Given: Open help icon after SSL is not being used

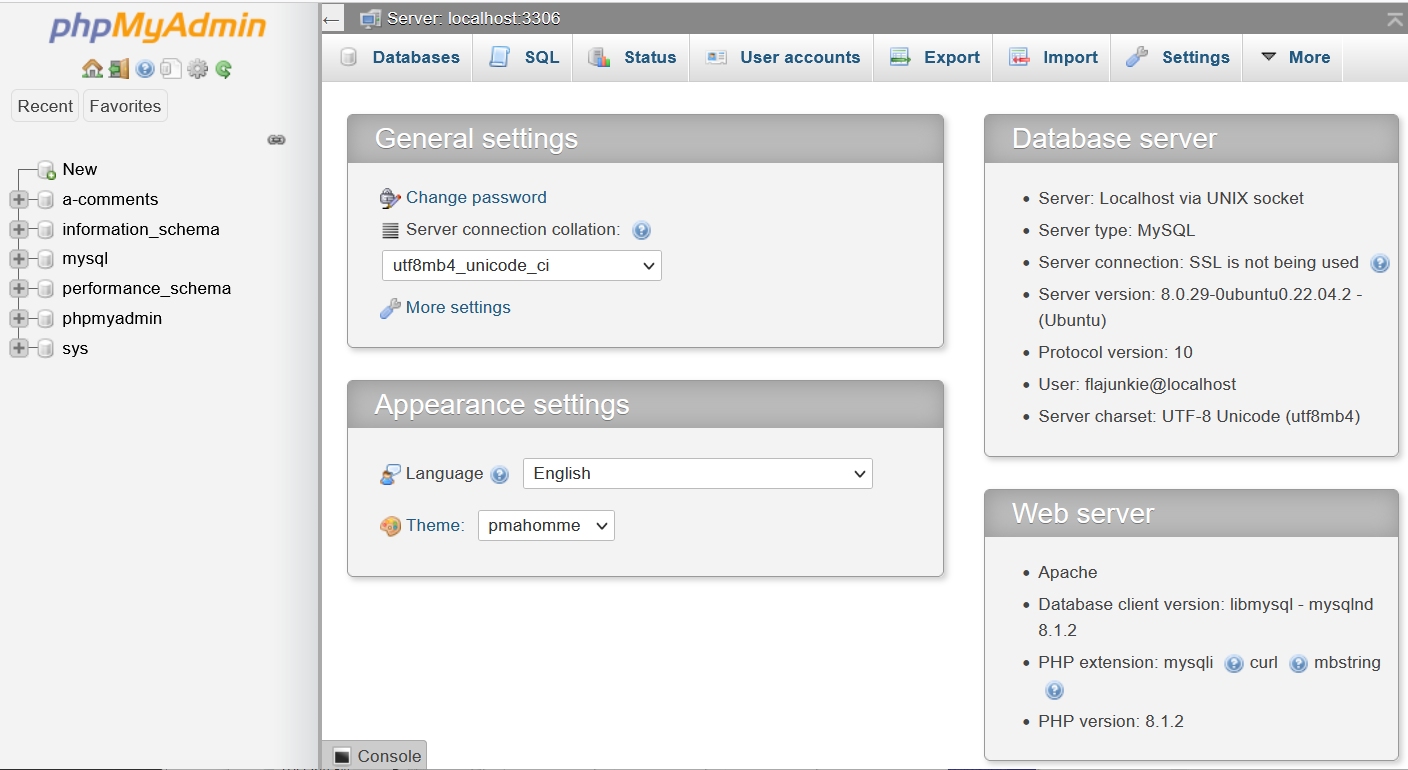Looking at the screenshot, I should (1380, 263).
